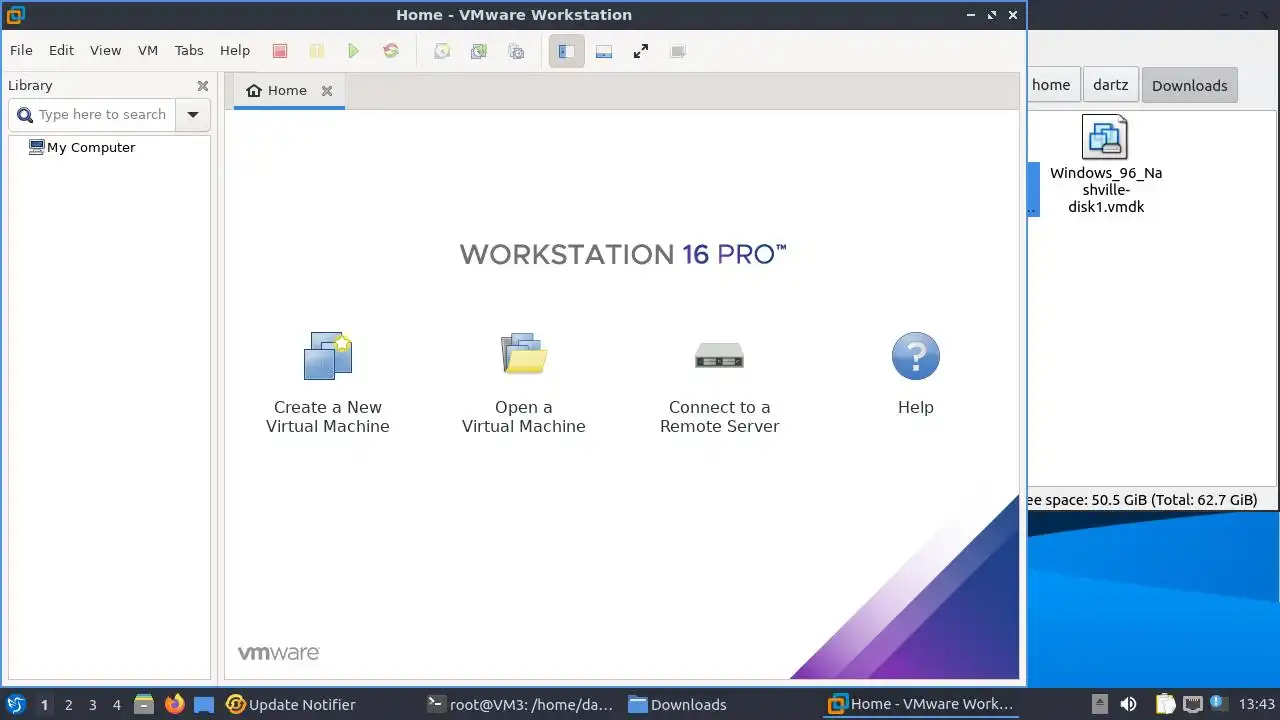Click the Suspend virtual machine toolbar icon
1280x720 pixels.
pos(316,51)
